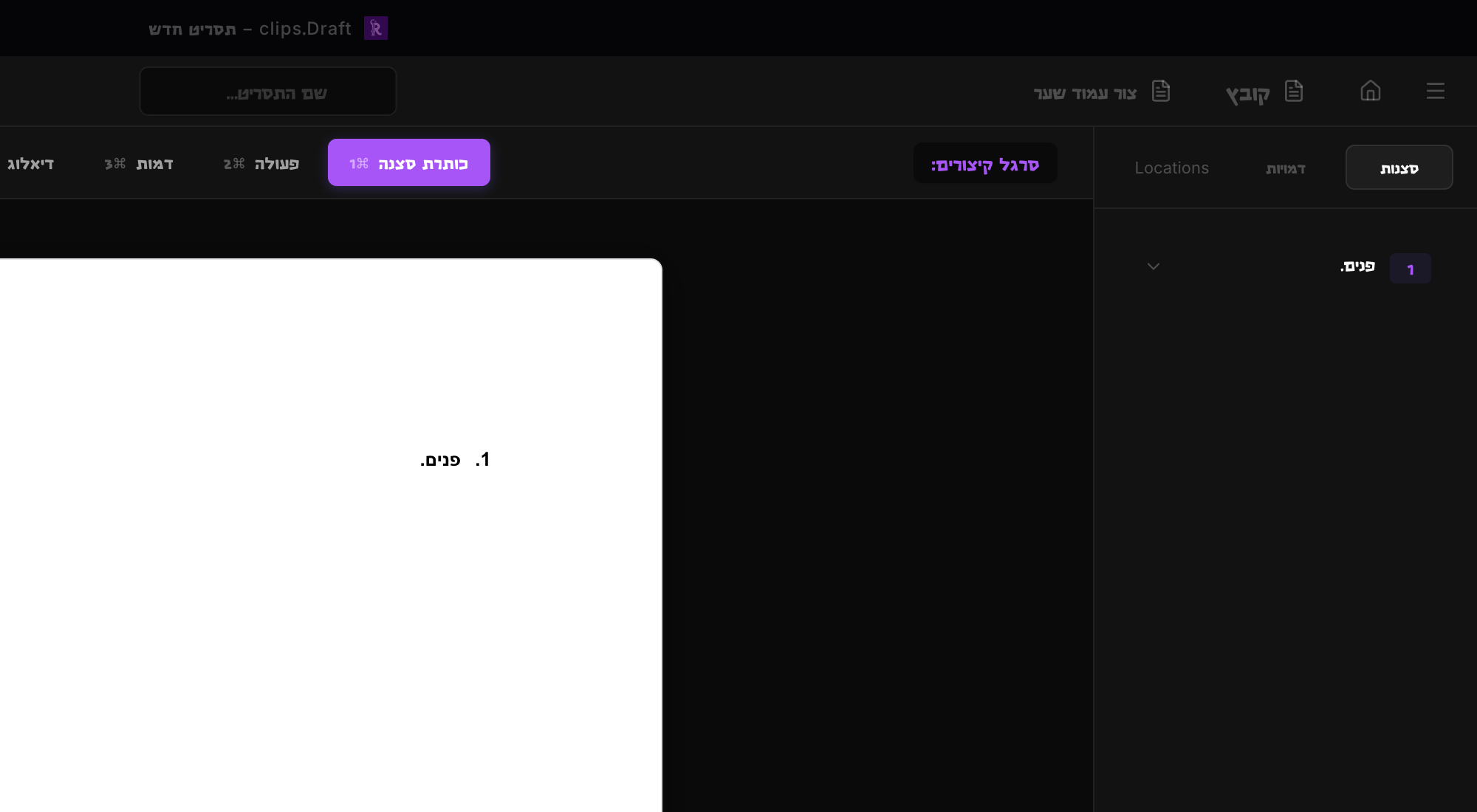The height and width of the screenshot is (812, 1477).
Task: Open the Locations tab
Action: pos(1171,168)
